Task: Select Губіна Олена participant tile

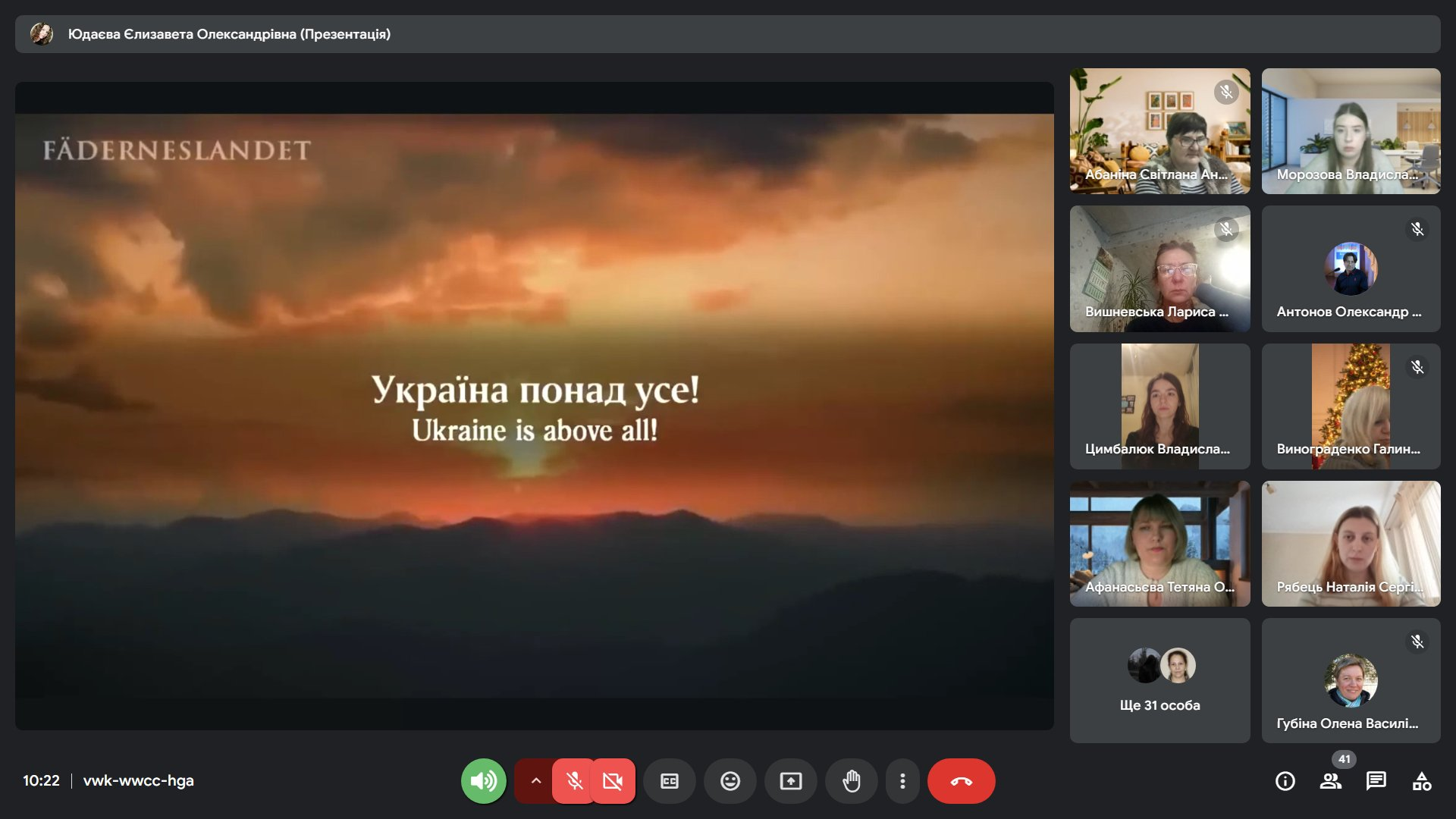Action: pos(1351,681)
